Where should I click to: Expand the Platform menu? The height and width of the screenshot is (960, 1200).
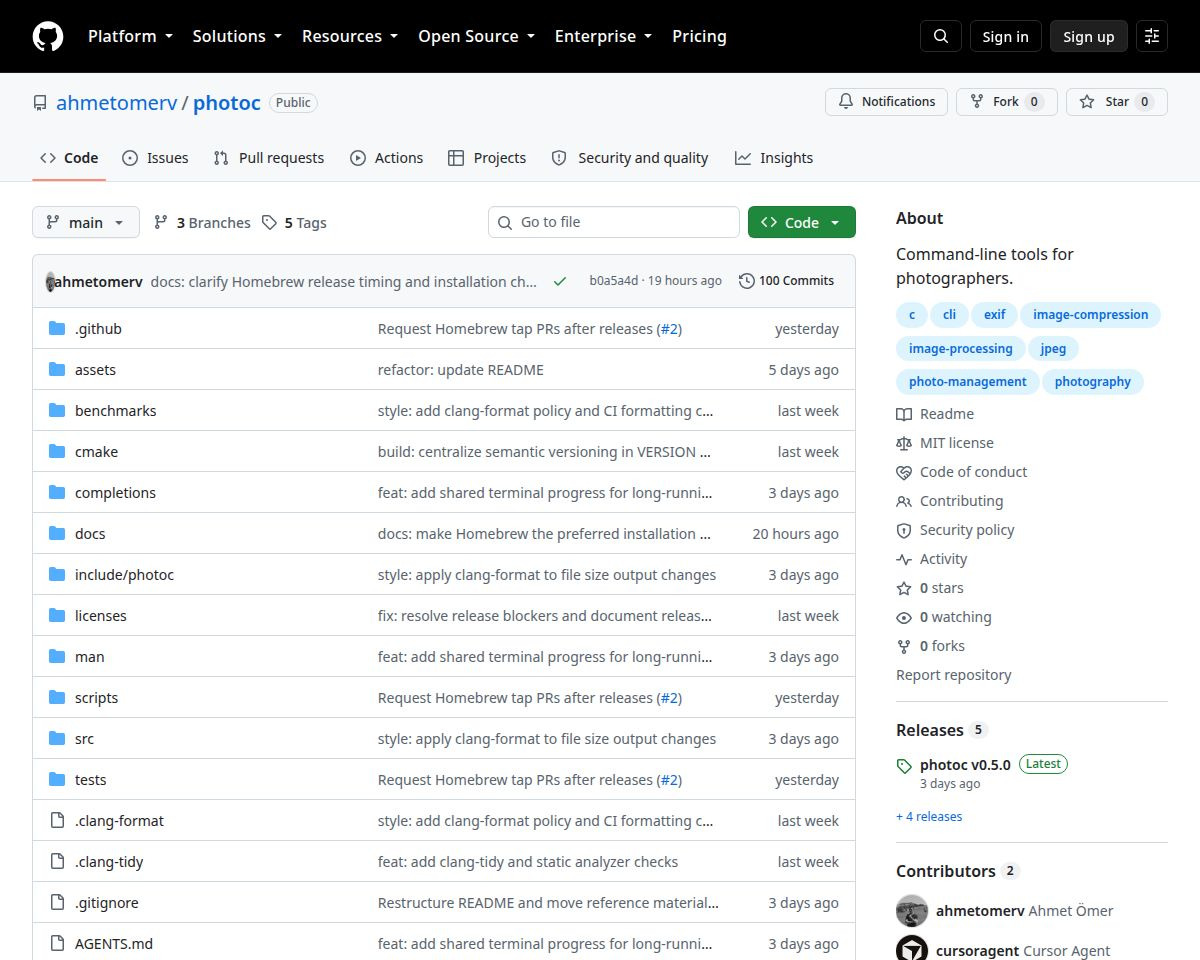130,36
